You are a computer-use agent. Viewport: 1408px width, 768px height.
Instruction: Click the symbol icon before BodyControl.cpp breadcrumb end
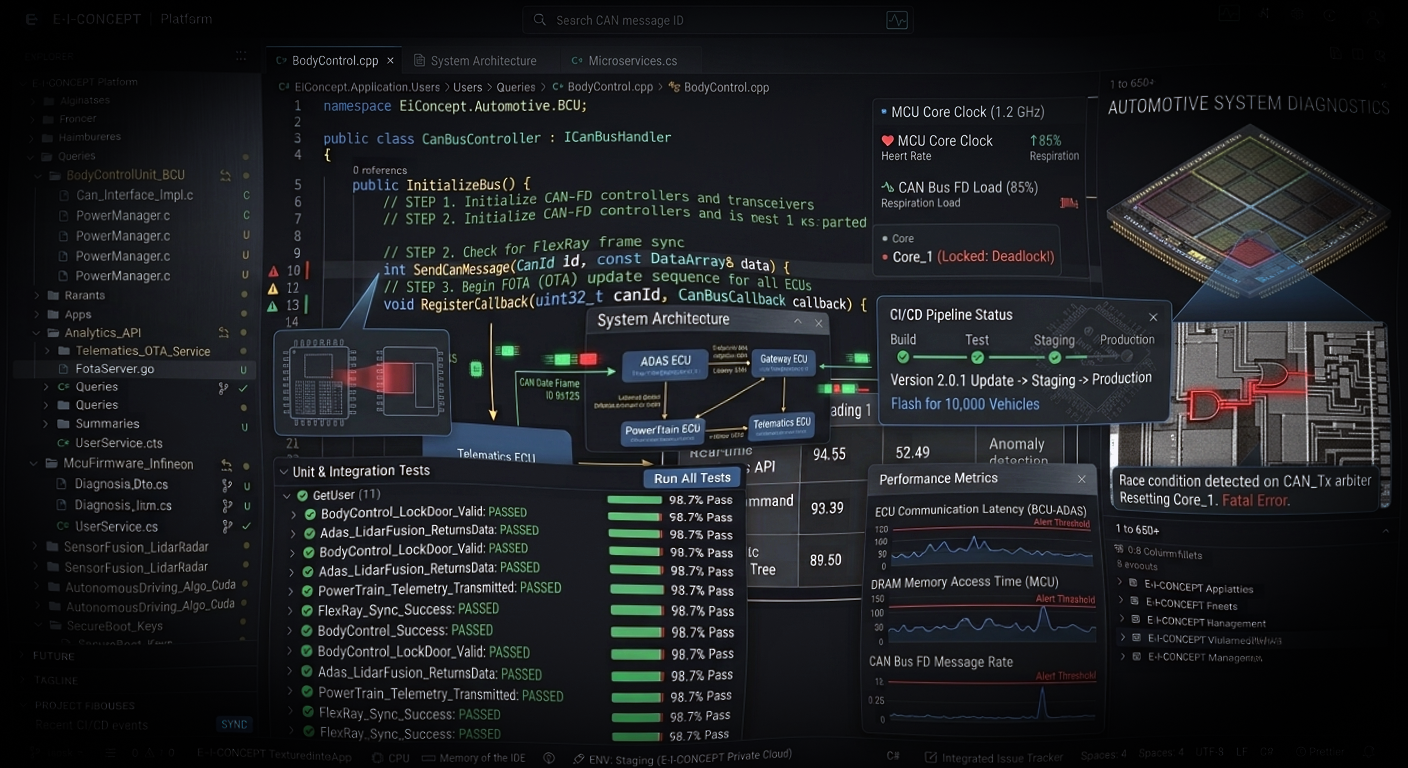click(674, 87)
